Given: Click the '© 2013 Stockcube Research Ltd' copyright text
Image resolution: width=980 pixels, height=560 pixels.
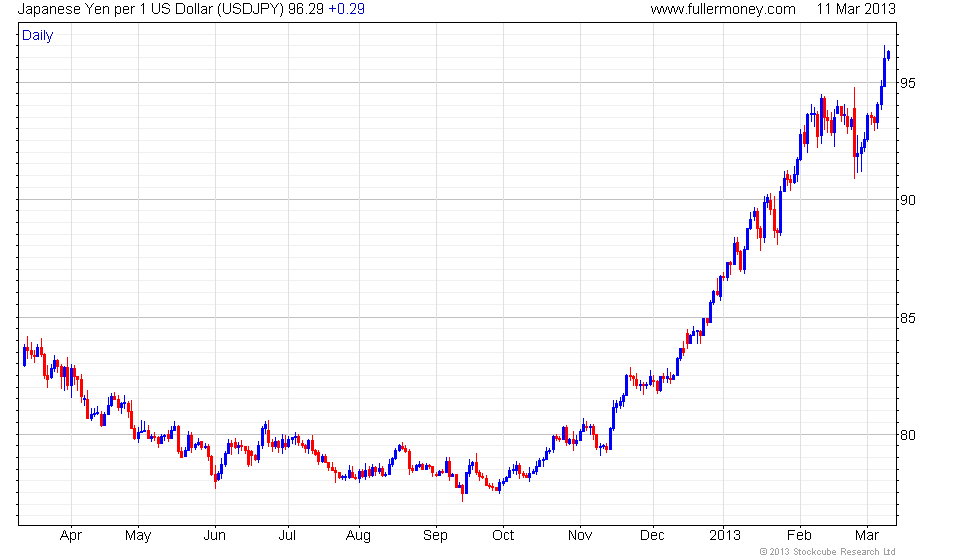Looking at the screenshot, I should click(x=827, y=552).
